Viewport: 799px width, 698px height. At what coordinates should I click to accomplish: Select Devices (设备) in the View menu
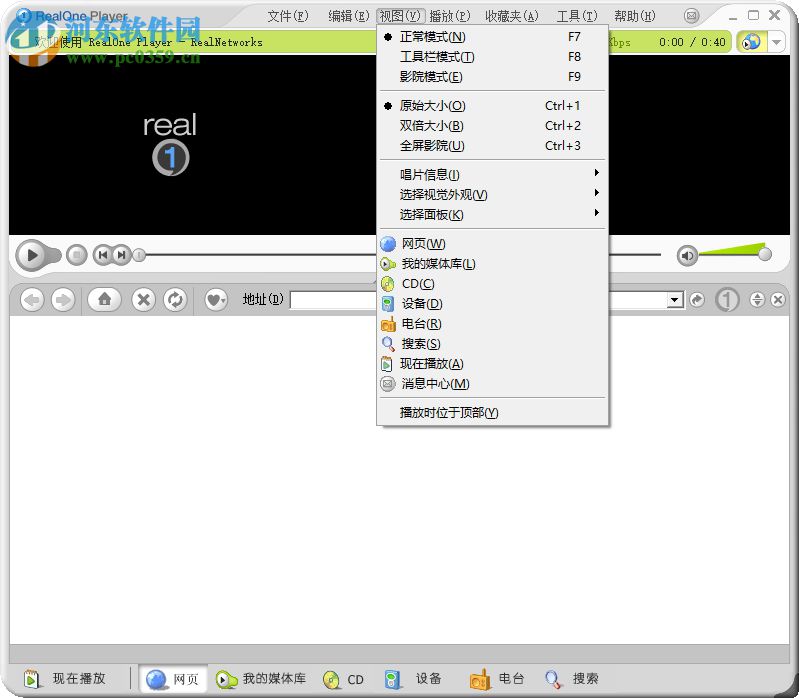click(493, 304)
